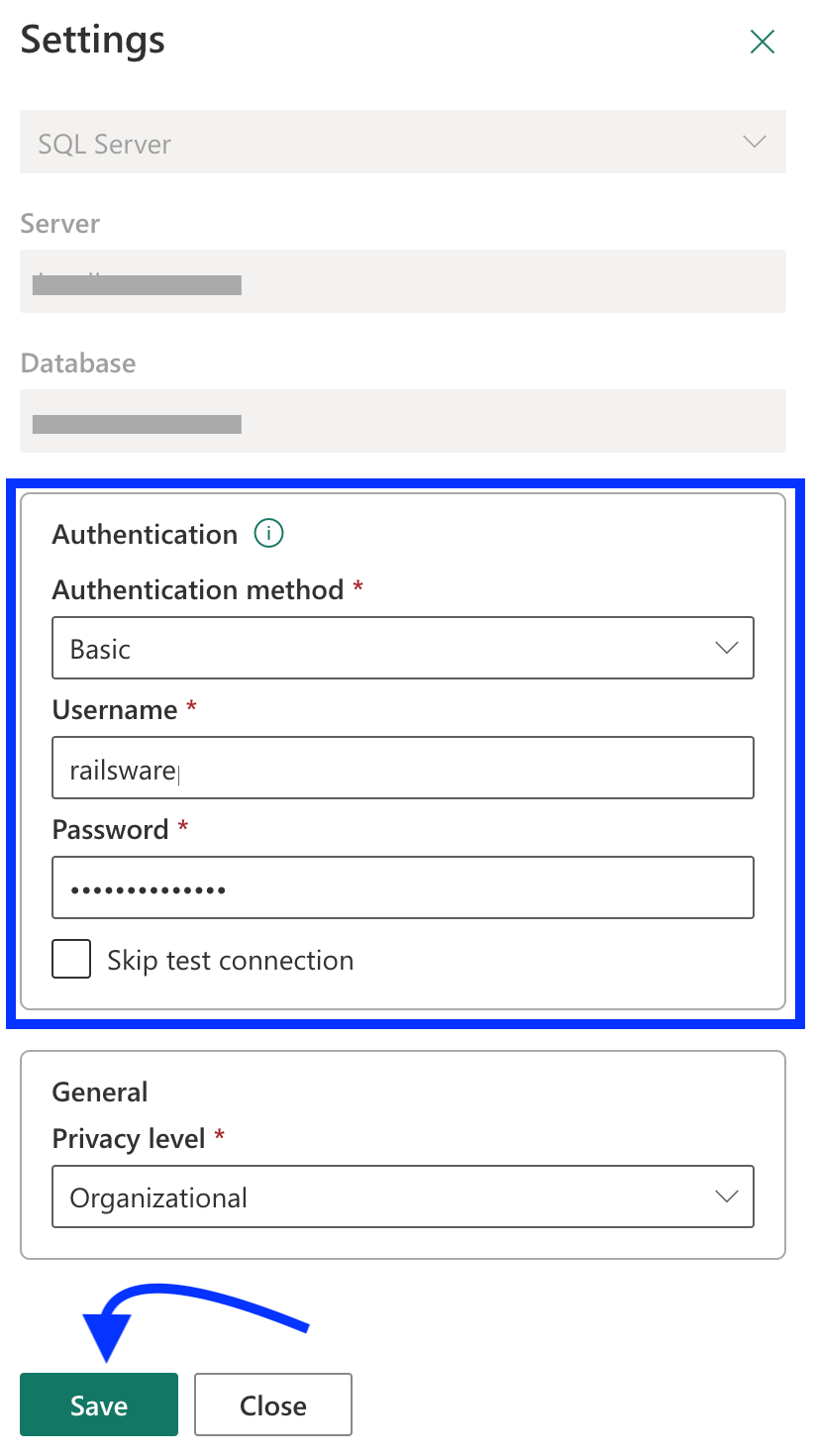The height and width of the screenshot is (1456, 816).
Task: Close the Settings dialog via Close button
Action: coord(272,1404)
